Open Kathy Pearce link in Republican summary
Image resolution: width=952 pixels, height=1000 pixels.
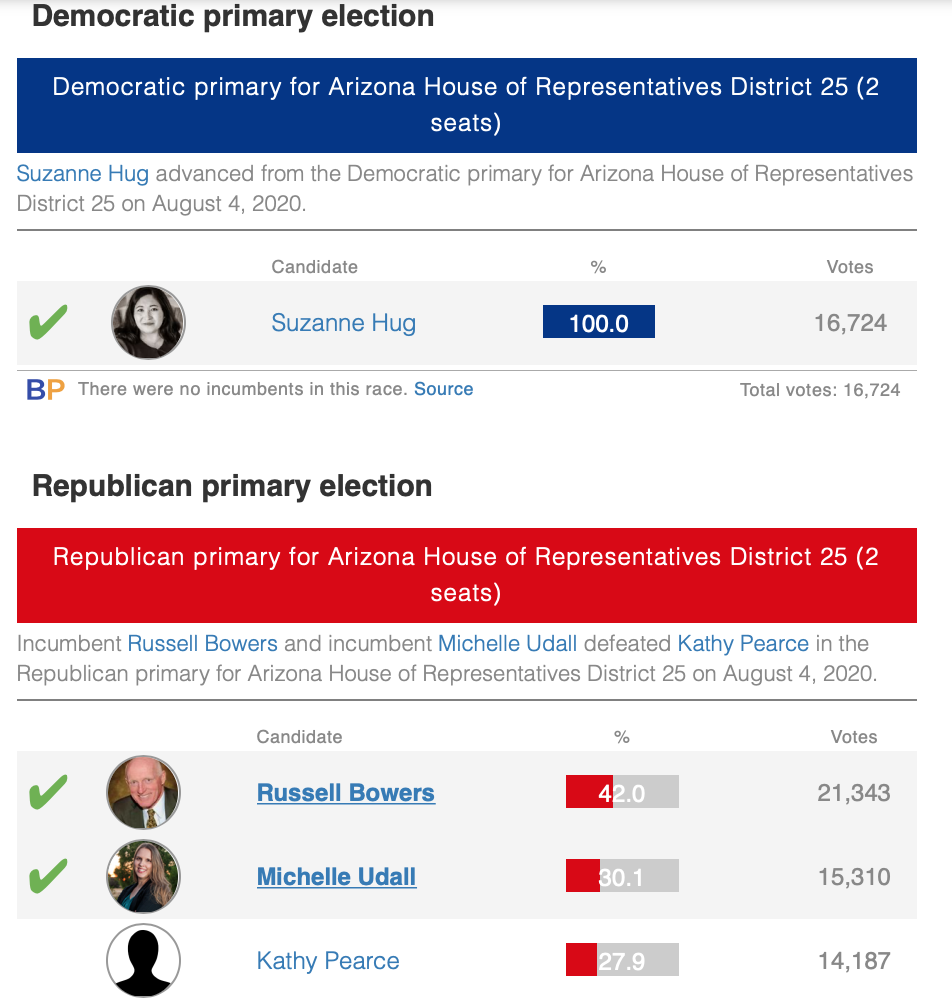[x=743, y=643]
